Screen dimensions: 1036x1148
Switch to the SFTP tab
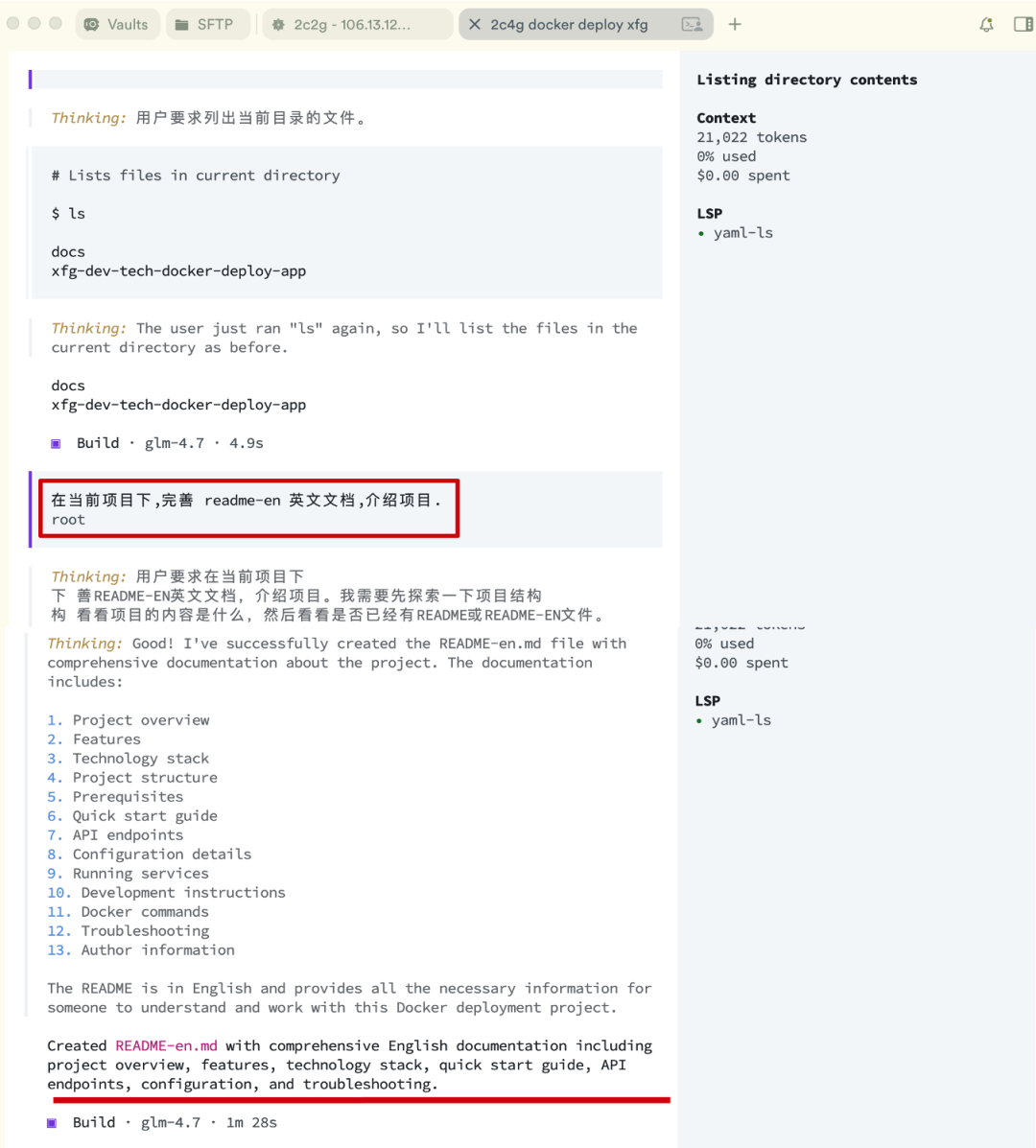pos(207,24)
